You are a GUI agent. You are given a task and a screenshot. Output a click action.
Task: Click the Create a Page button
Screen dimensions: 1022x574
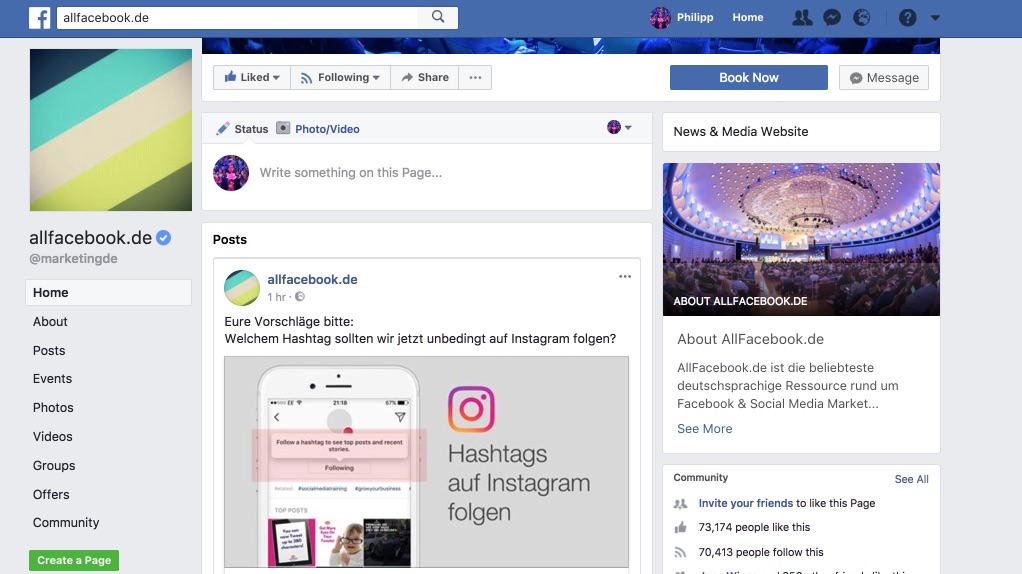pos(74,560)
